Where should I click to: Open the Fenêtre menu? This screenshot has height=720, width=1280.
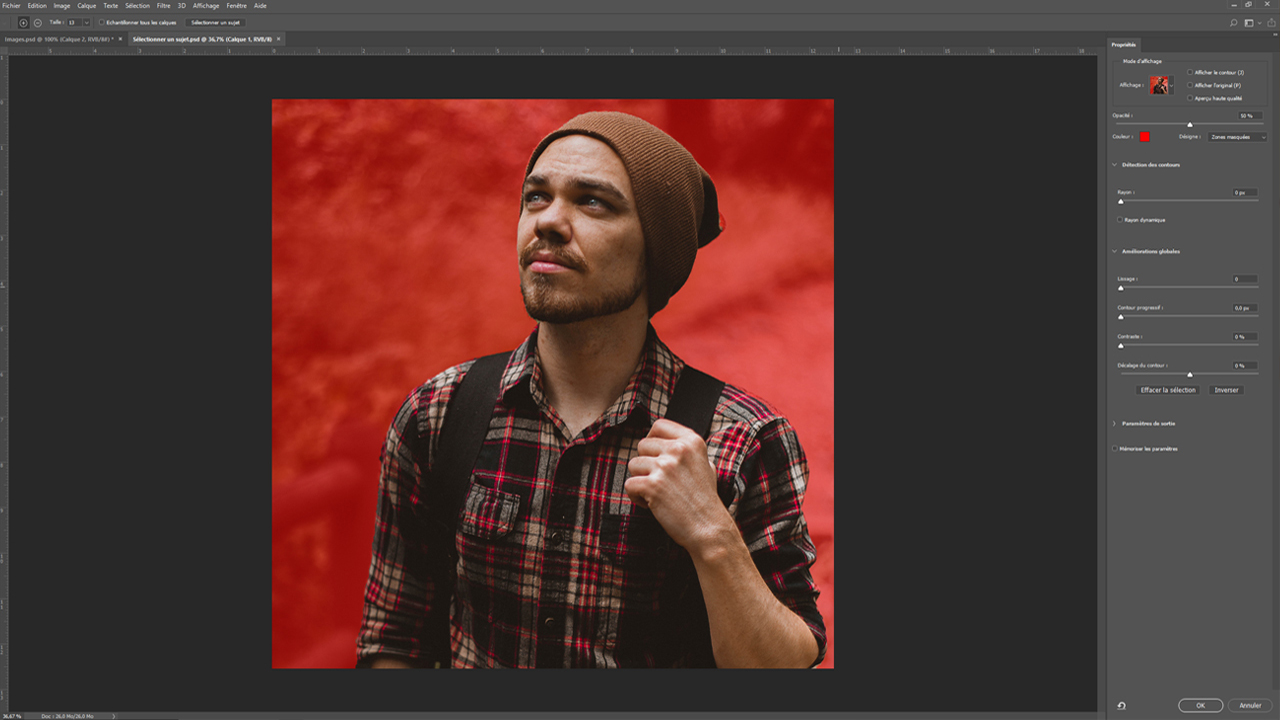237,6
